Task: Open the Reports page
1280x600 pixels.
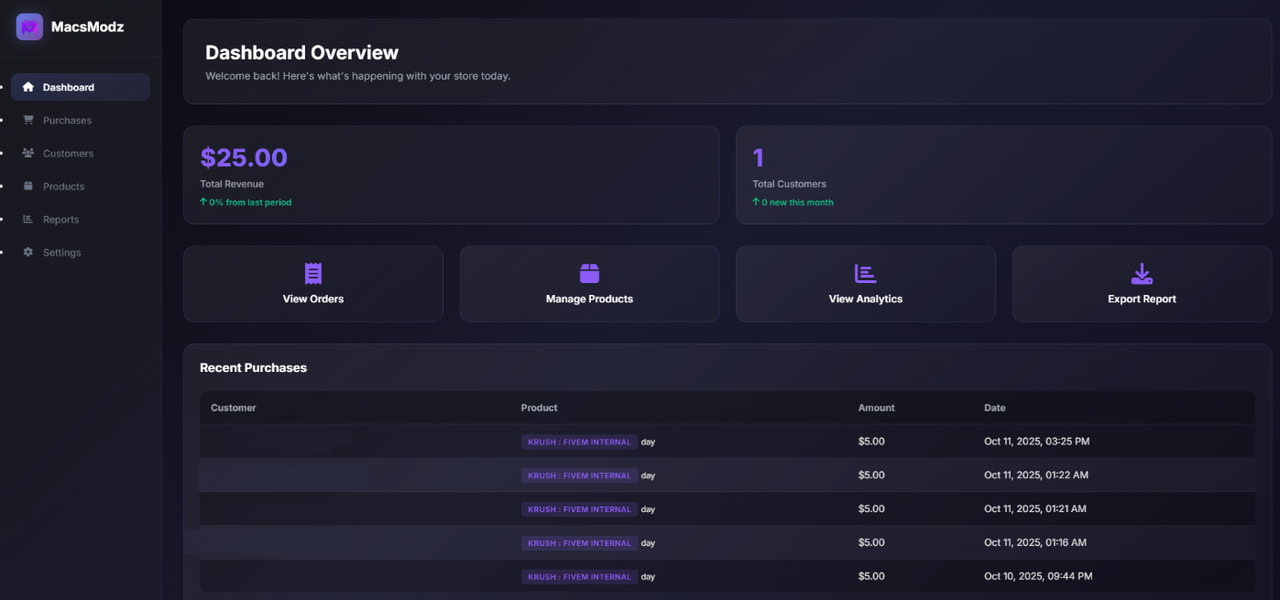Action: 81,219
